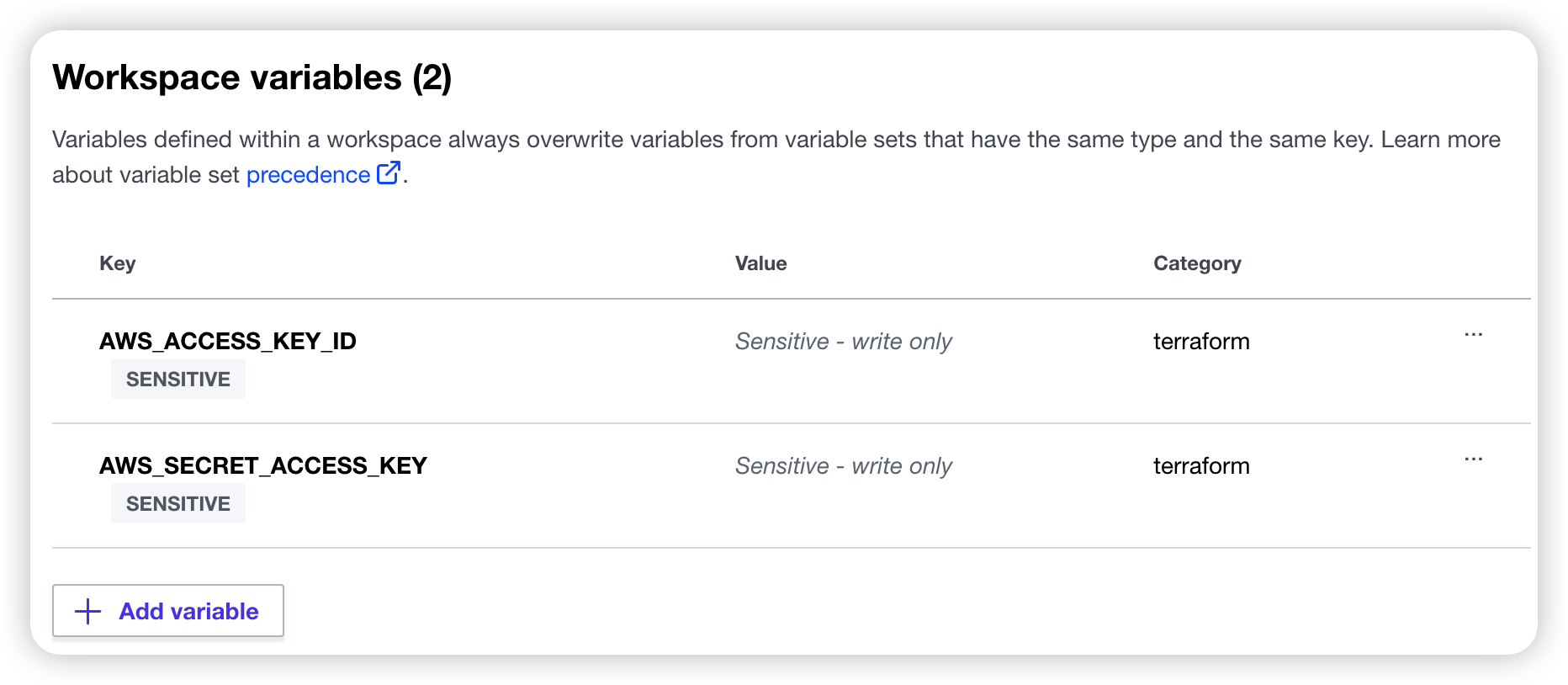Open actions menu for AWS_ACCESS_KEY_ID row
Image resolution: width=1568 pixels, height=685 pixels.
click(1473, 335)
